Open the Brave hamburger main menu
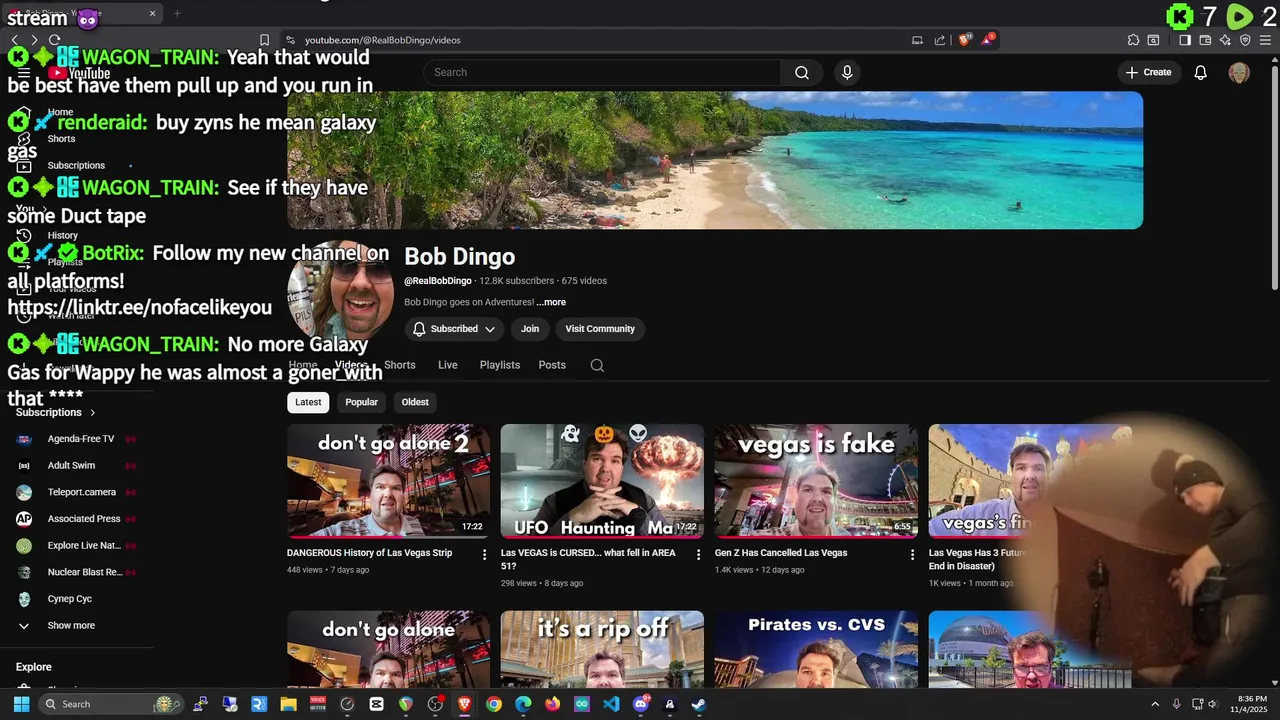 [1265, 40]
